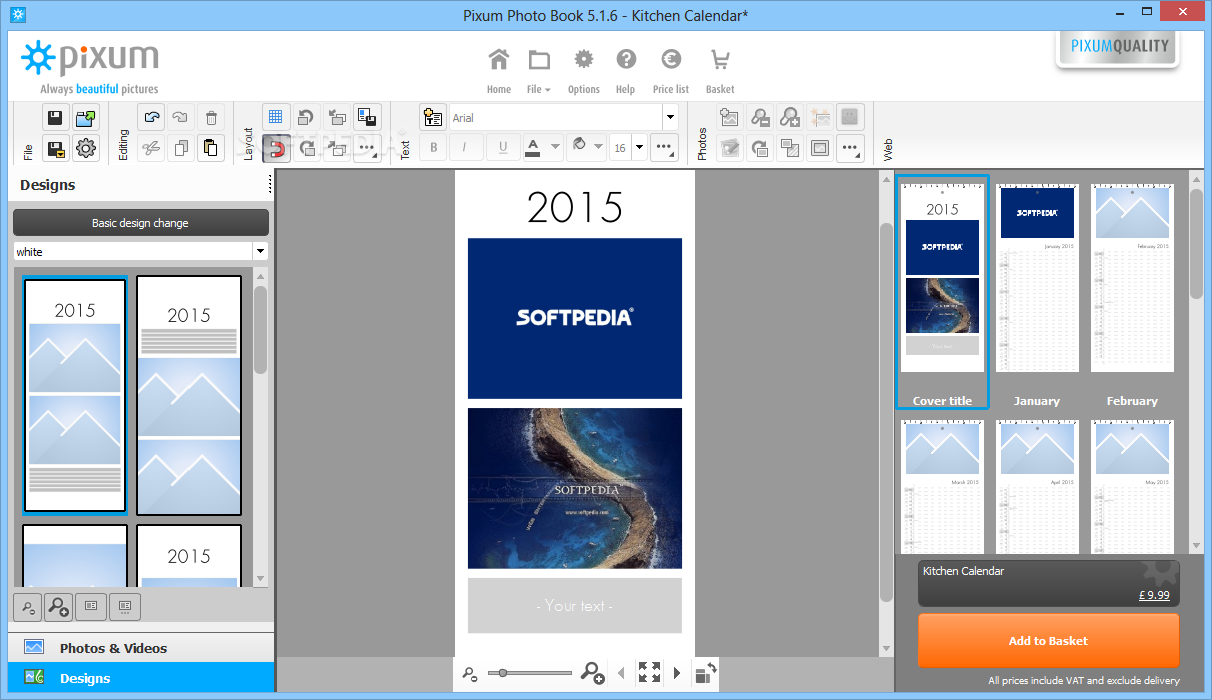
Task: Click the Save As floppy icon
Action: [x=56, y=148]
